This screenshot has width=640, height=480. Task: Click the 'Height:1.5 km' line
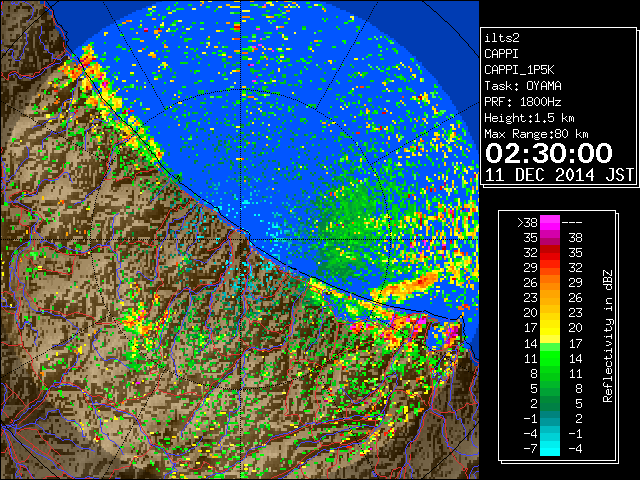[x=529, y=118]
